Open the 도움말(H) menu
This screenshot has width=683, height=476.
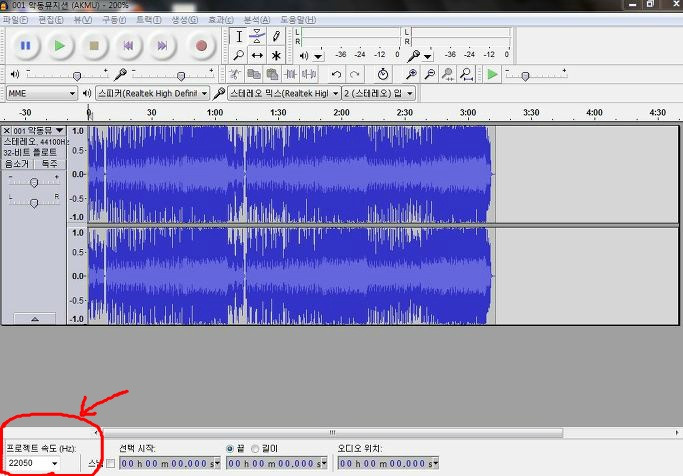298,20
